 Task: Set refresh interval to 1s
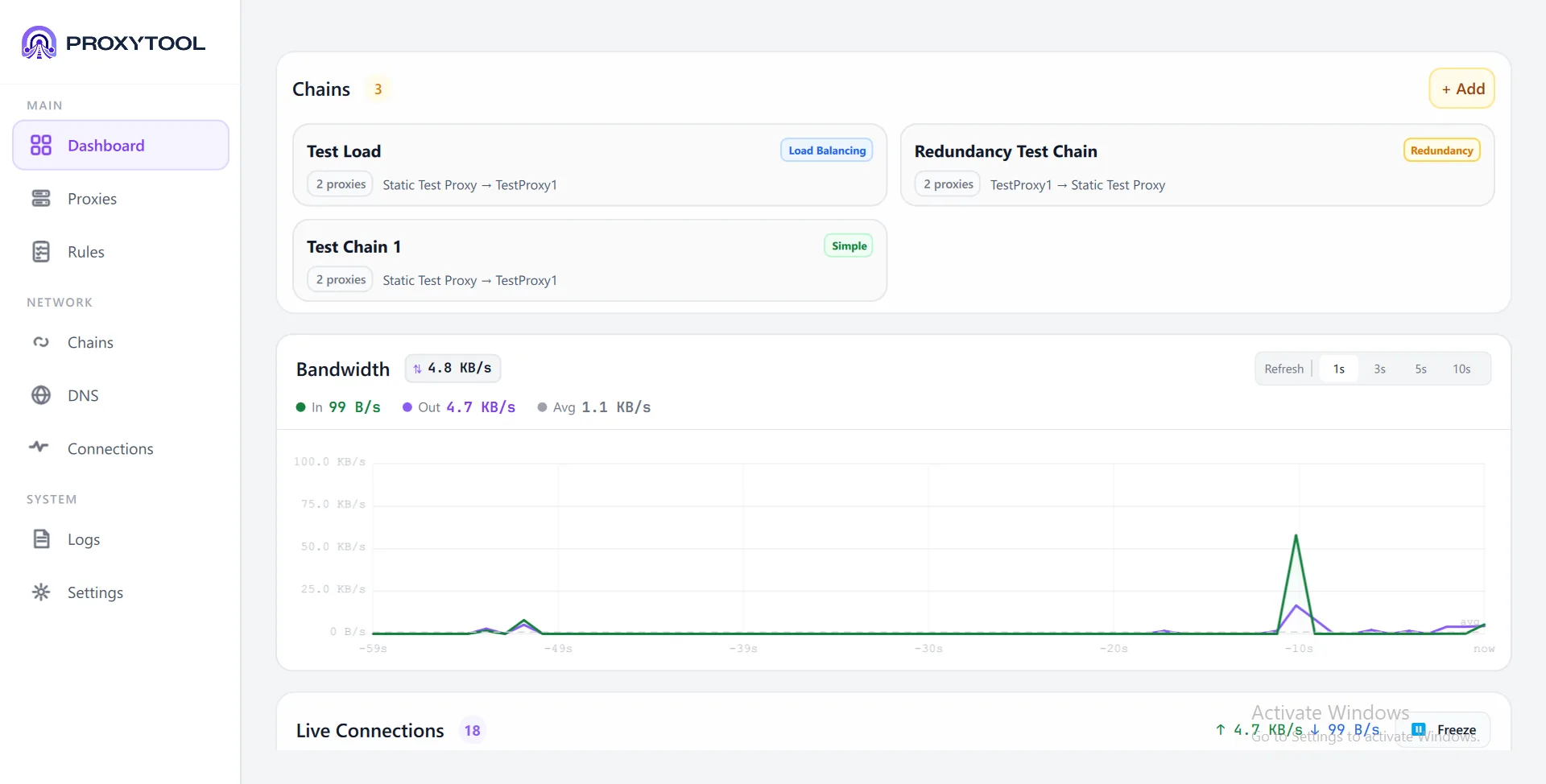1338,369
